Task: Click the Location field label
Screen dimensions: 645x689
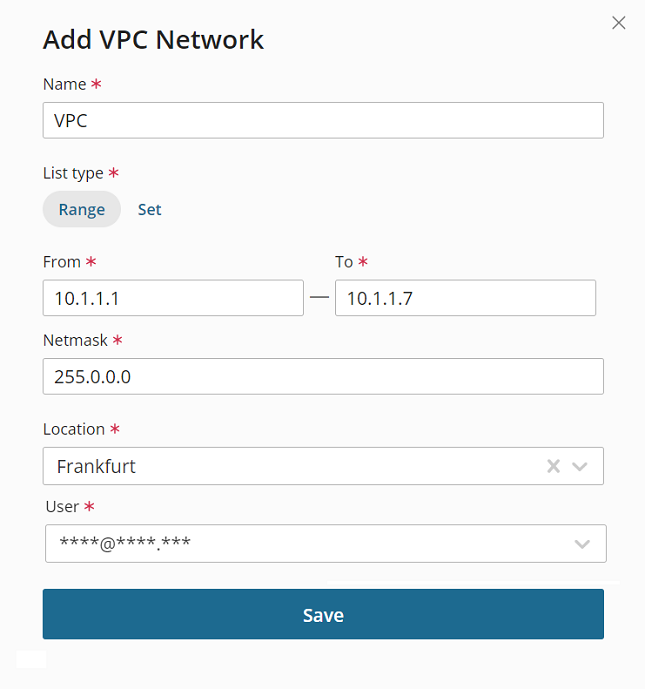Action: pyautogui.click(x=74, y=429)
